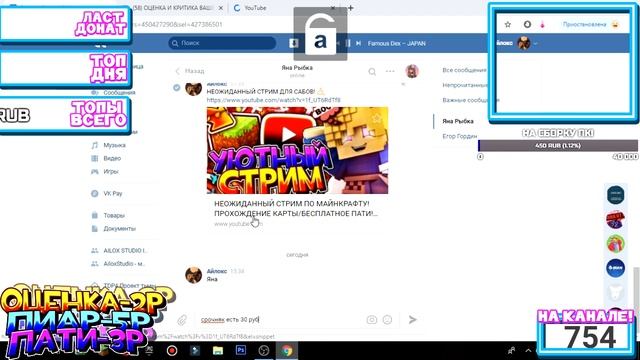This screenshot has width=640, height=360.
Task: Click the Видео icon in sidebar
Action: pos(95,158)
